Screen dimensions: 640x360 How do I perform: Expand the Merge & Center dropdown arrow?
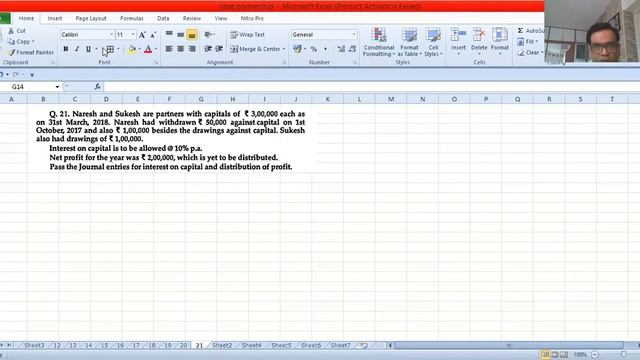(x=284, y=49)
